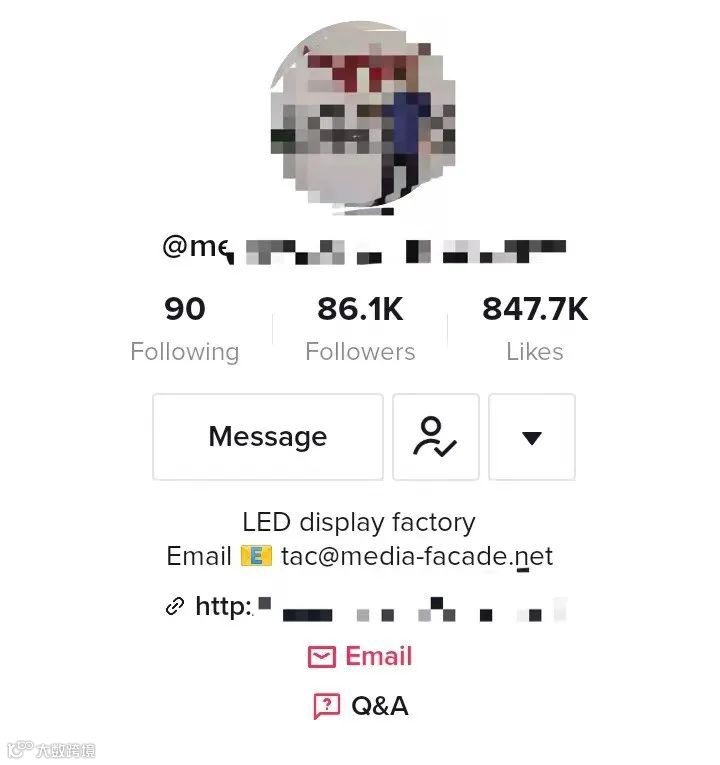This screenshot has width=720, height=765.
Task: View the 86.1K Followers count
Action: point(360,309)
